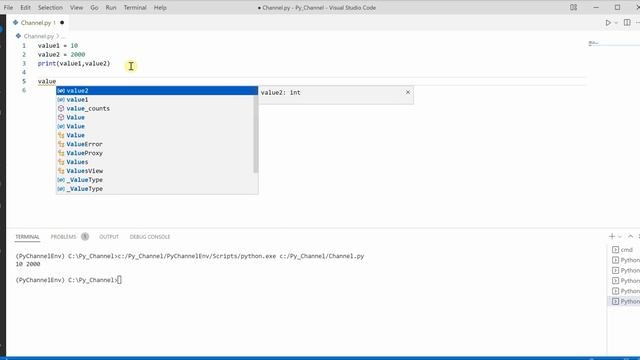Switch to the DEBUG CONSOLE tab
This screenshot has height=360, width=640.
click(150, 237)
